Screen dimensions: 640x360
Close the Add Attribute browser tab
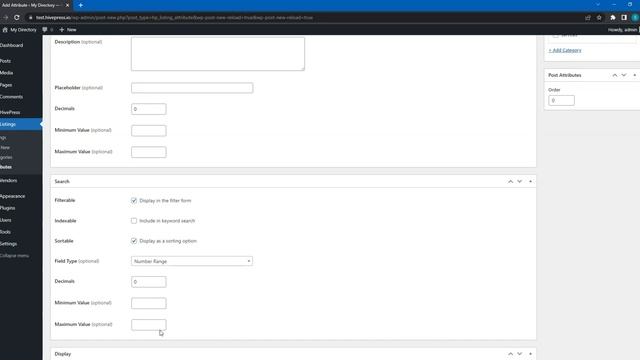coord(67,5)
